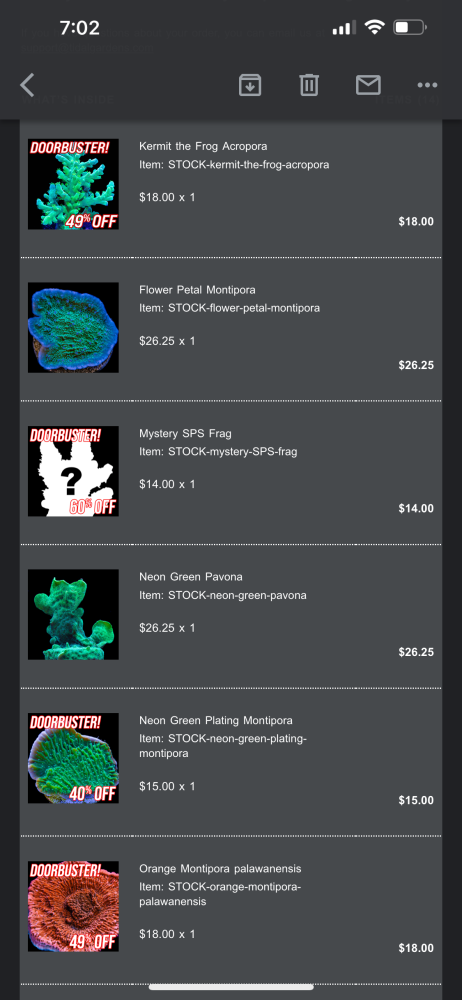Mark email as unread with envelope icon
This screenshot has width=462, height=1000.
pyautogui.click(x=368, y=85)
